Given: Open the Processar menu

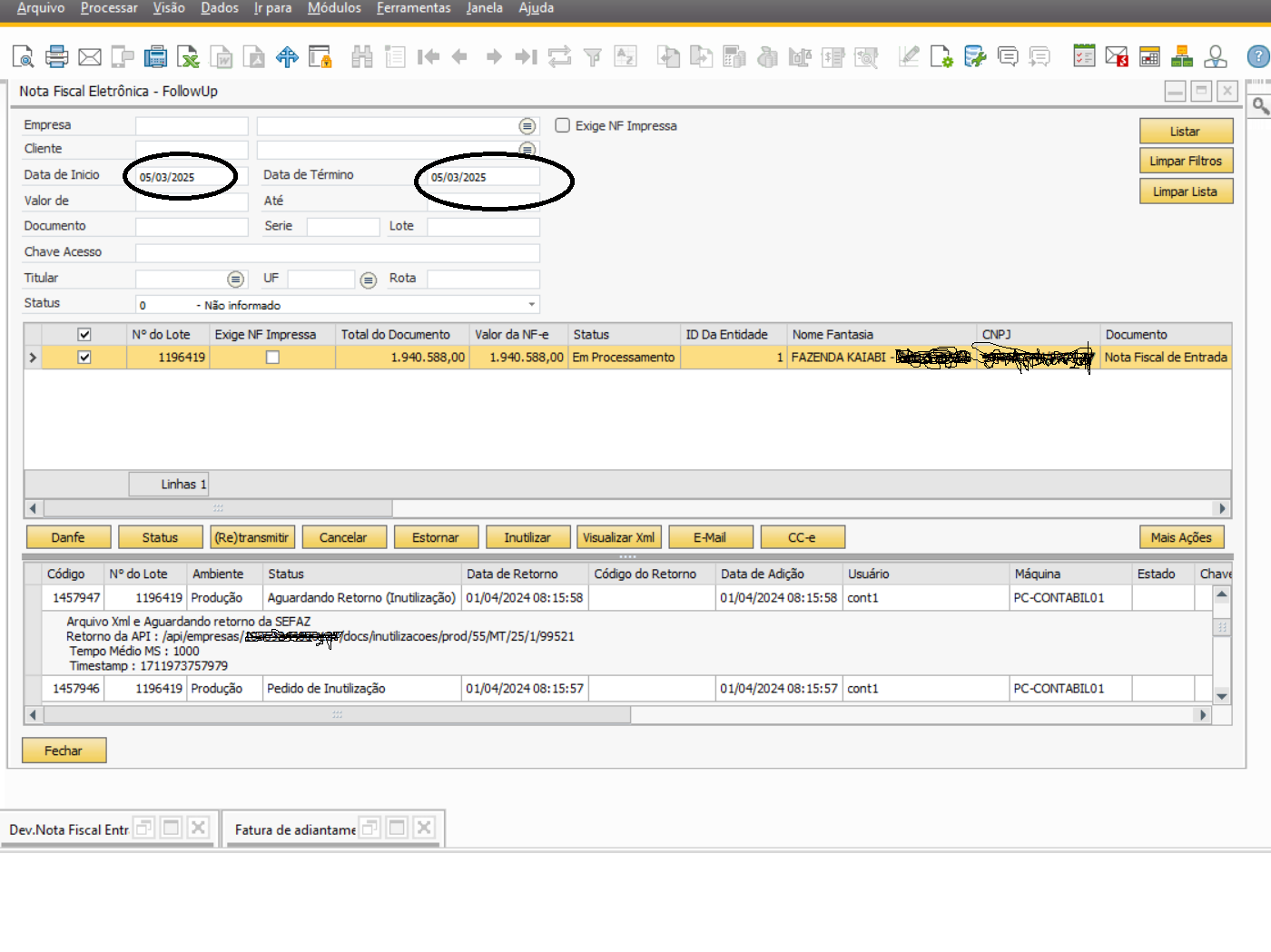Looking at the screenshot, I should coord(109,8).
